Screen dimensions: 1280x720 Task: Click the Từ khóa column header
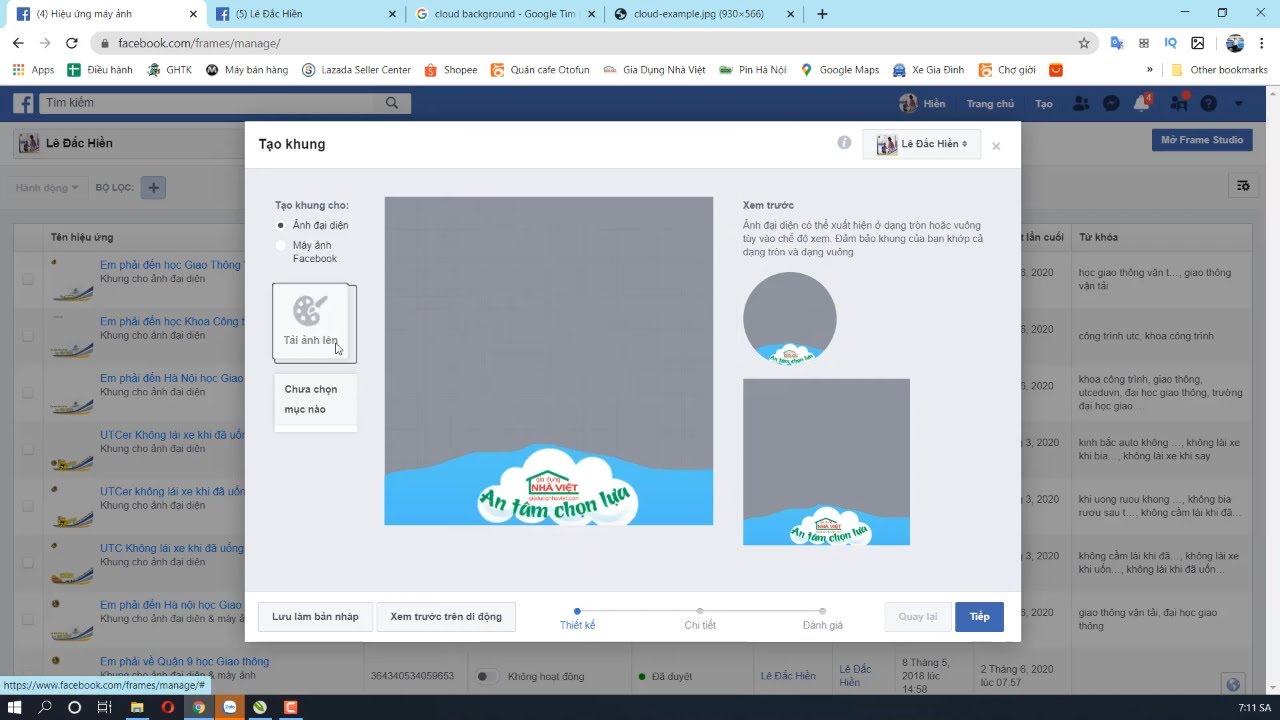coord(1098,238)
